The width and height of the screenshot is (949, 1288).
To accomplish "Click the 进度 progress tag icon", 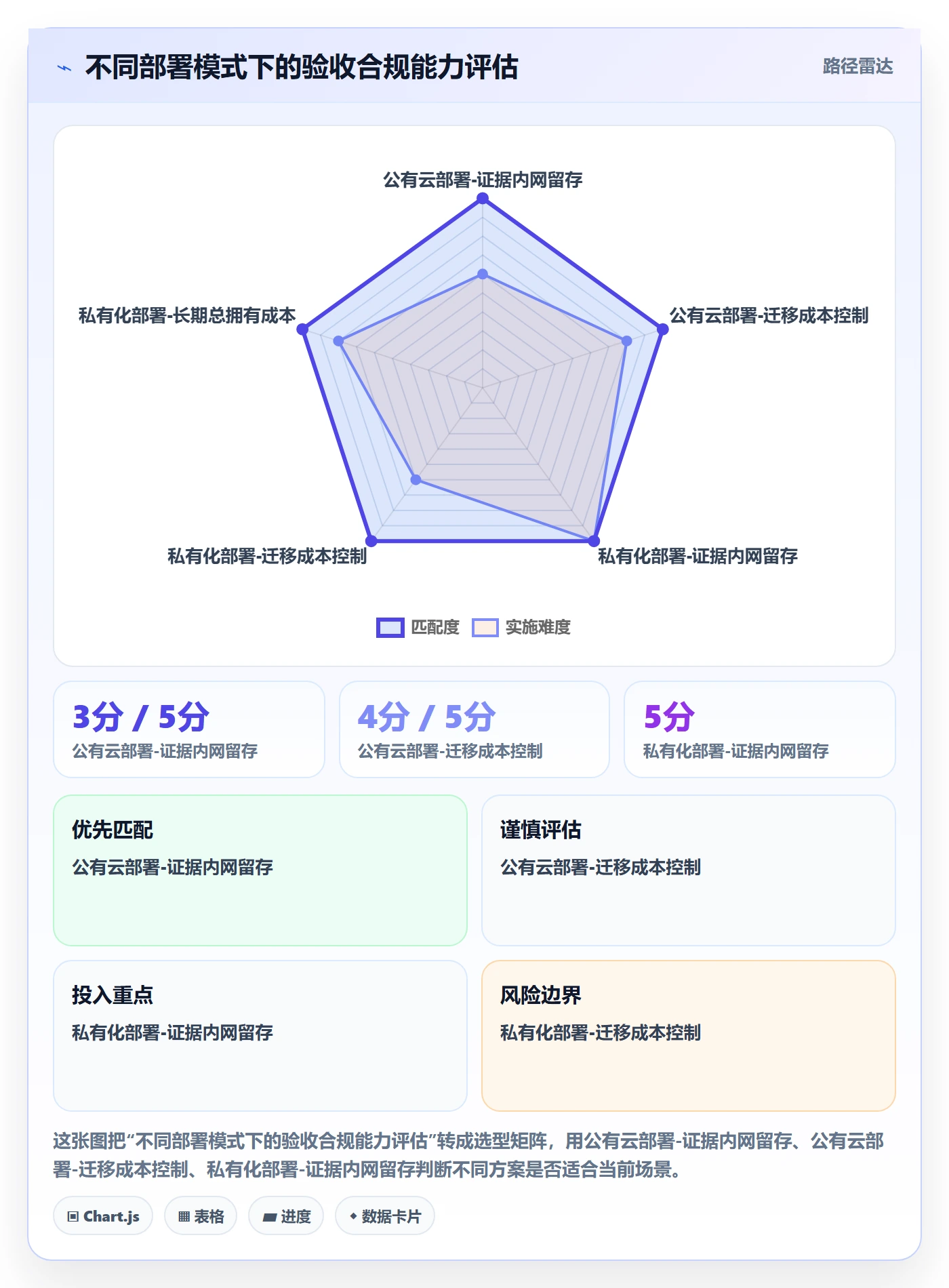I will click(x=270, y=1217).
